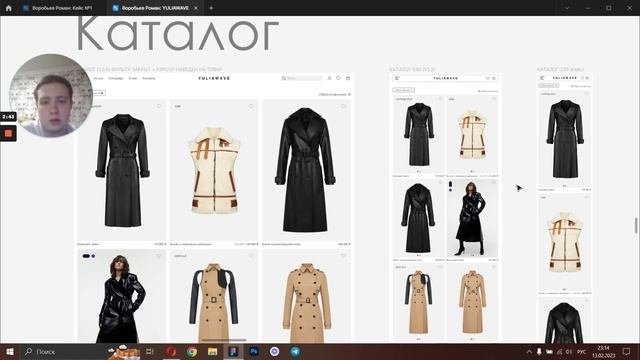
Task: Open the model photo card in tablet catalog
Action: click(x=472, y=218)
